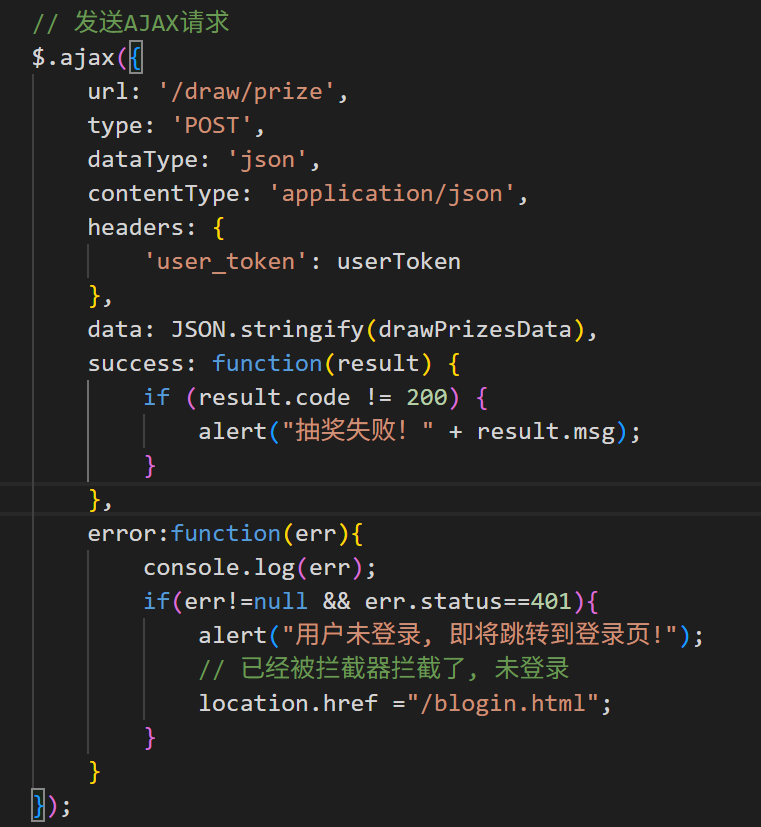Click the 'contentType' property name
This screenshot has width=761, height=827.
tap(163, 194)
